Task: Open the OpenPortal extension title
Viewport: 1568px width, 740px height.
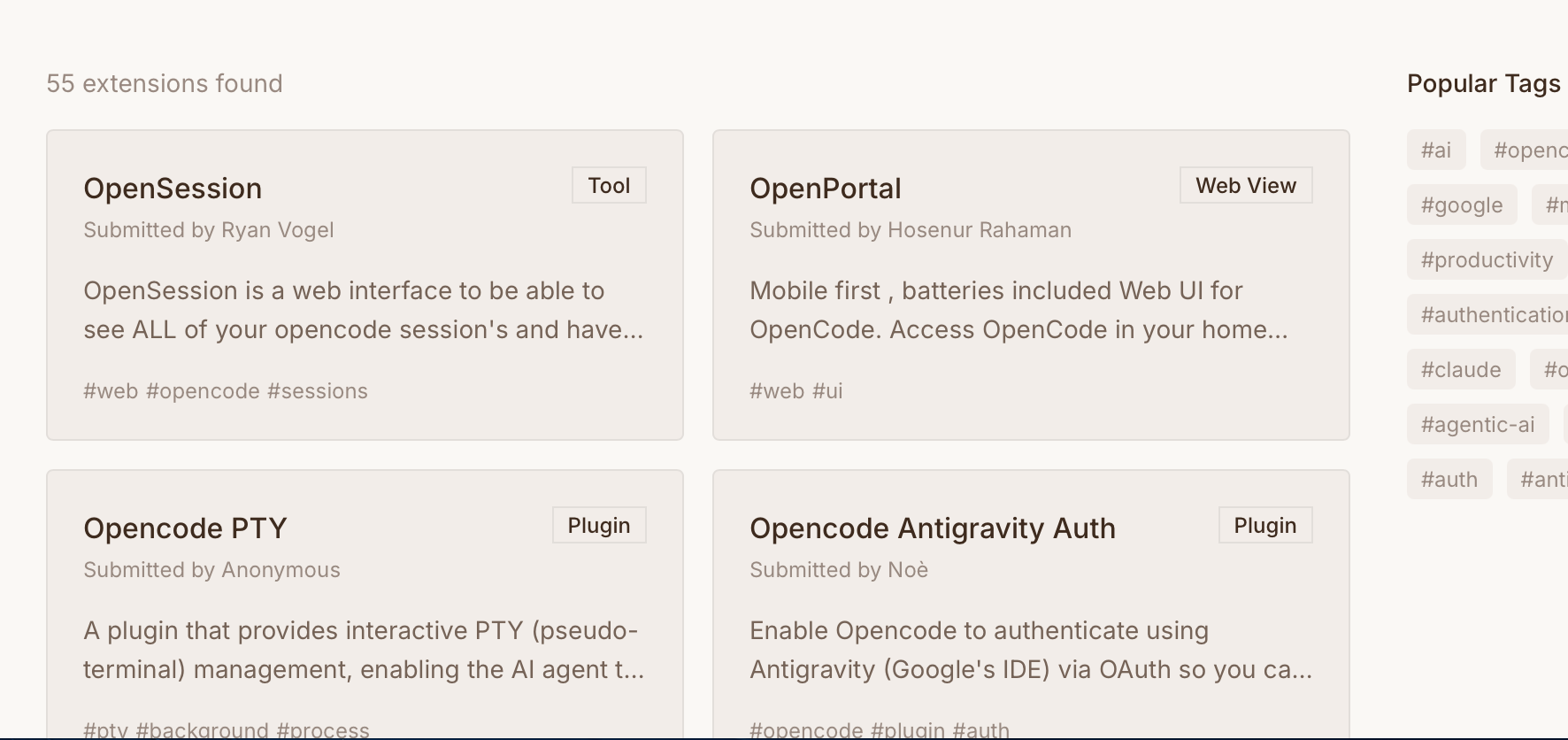Action: [825, 189]
